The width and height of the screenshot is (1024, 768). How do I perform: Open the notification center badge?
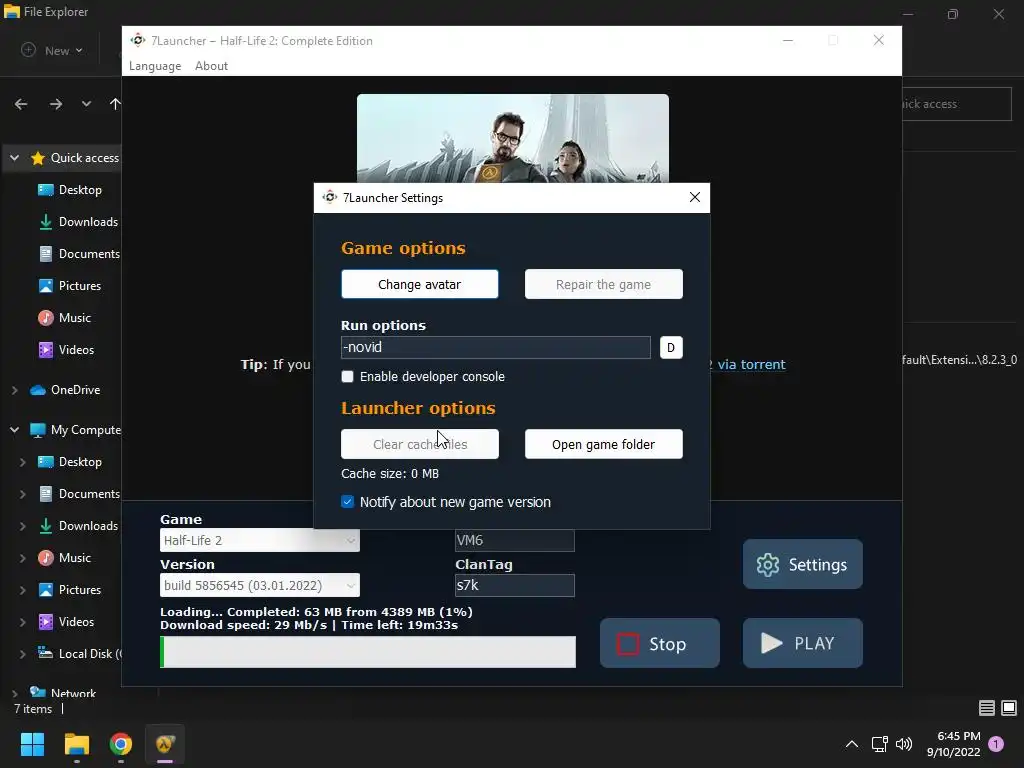click(x=996, y=744)
